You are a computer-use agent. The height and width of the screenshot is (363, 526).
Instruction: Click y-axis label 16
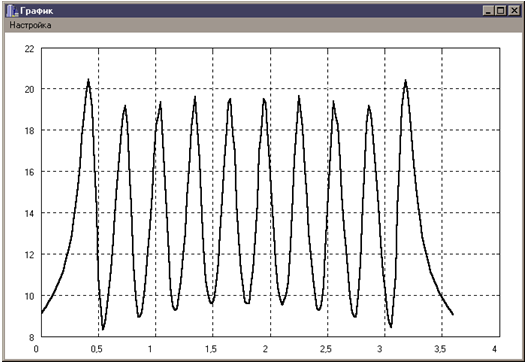click(30, 172)
